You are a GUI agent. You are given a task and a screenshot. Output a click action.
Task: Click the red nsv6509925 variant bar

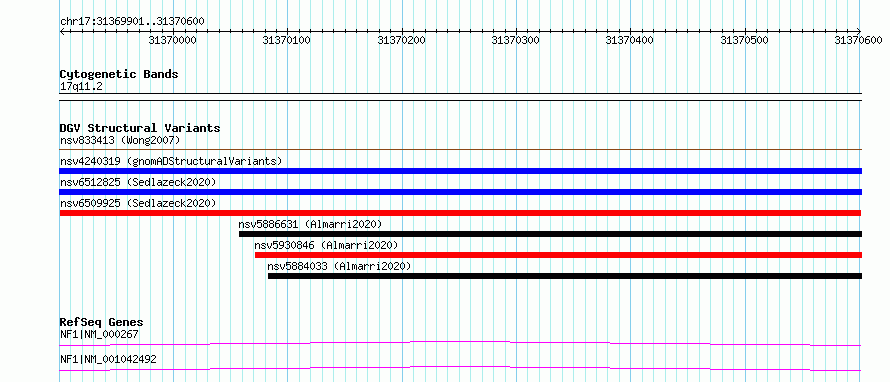(461, 213)
